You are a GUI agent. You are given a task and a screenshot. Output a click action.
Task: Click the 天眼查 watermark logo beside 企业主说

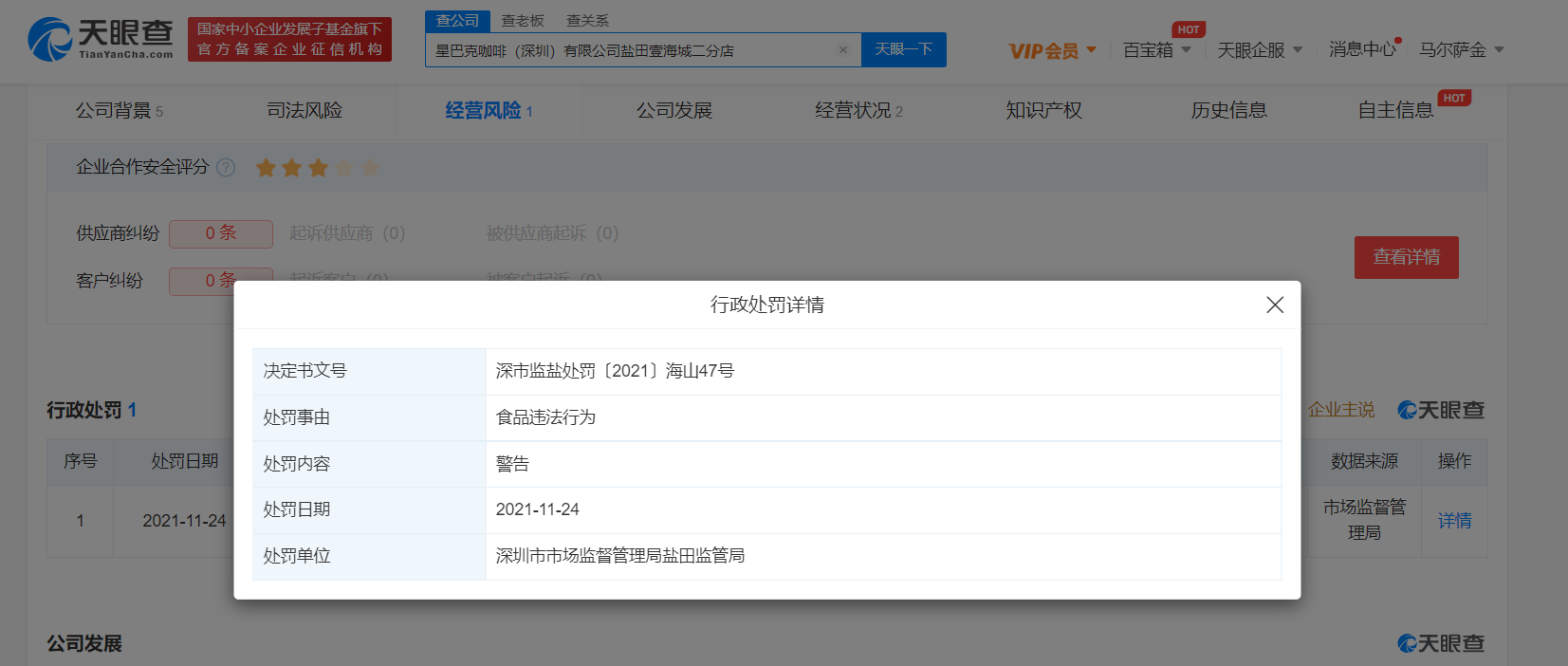coord(1441,410)
